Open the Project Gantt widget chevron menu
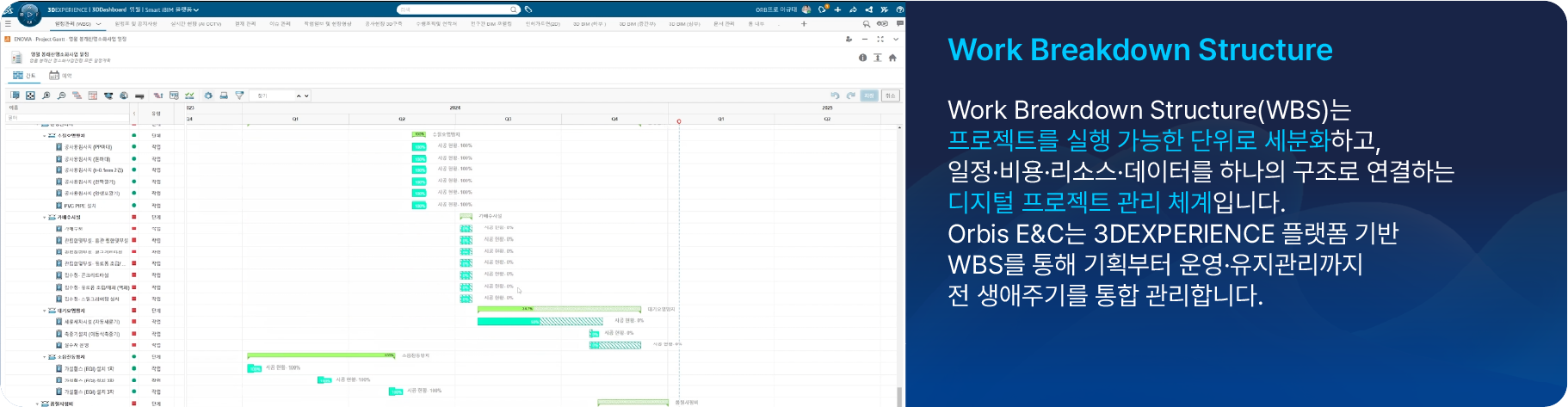1568x407 pixels. coord(896,39)
